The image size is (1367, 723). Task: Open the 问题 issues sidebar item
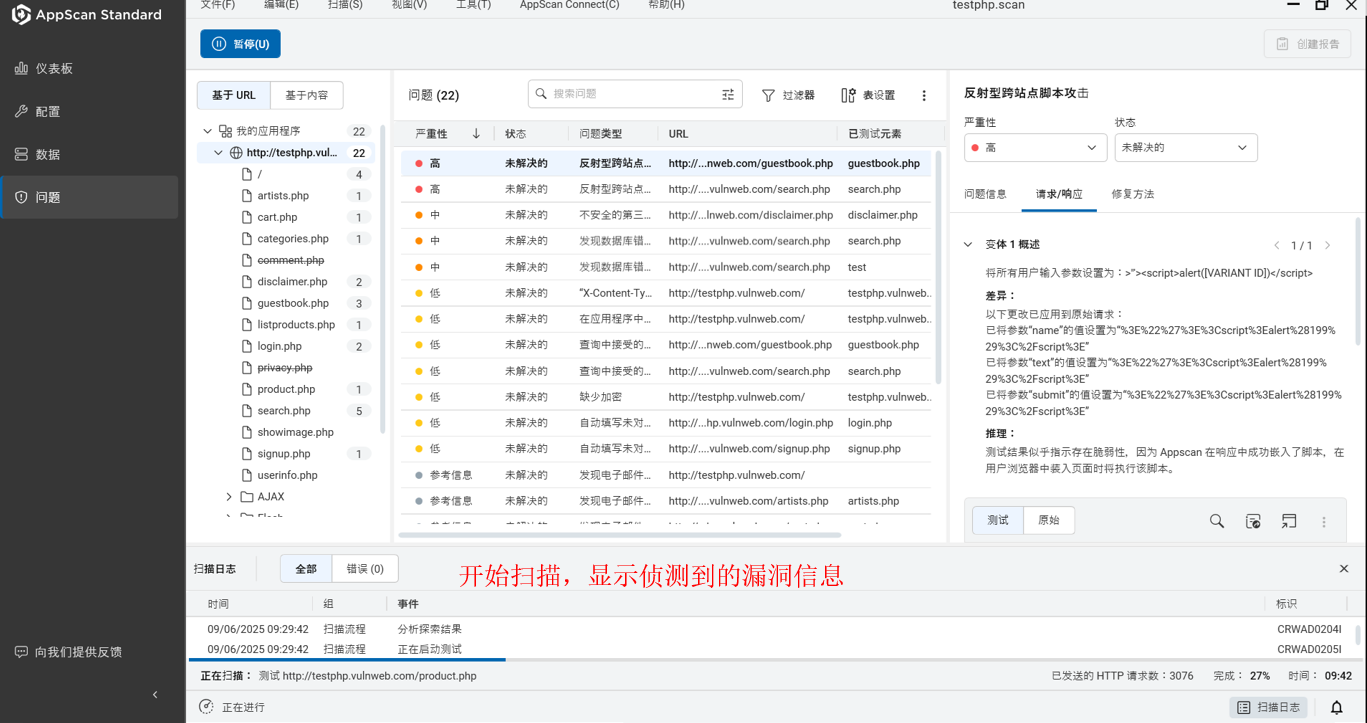[89, 197]
